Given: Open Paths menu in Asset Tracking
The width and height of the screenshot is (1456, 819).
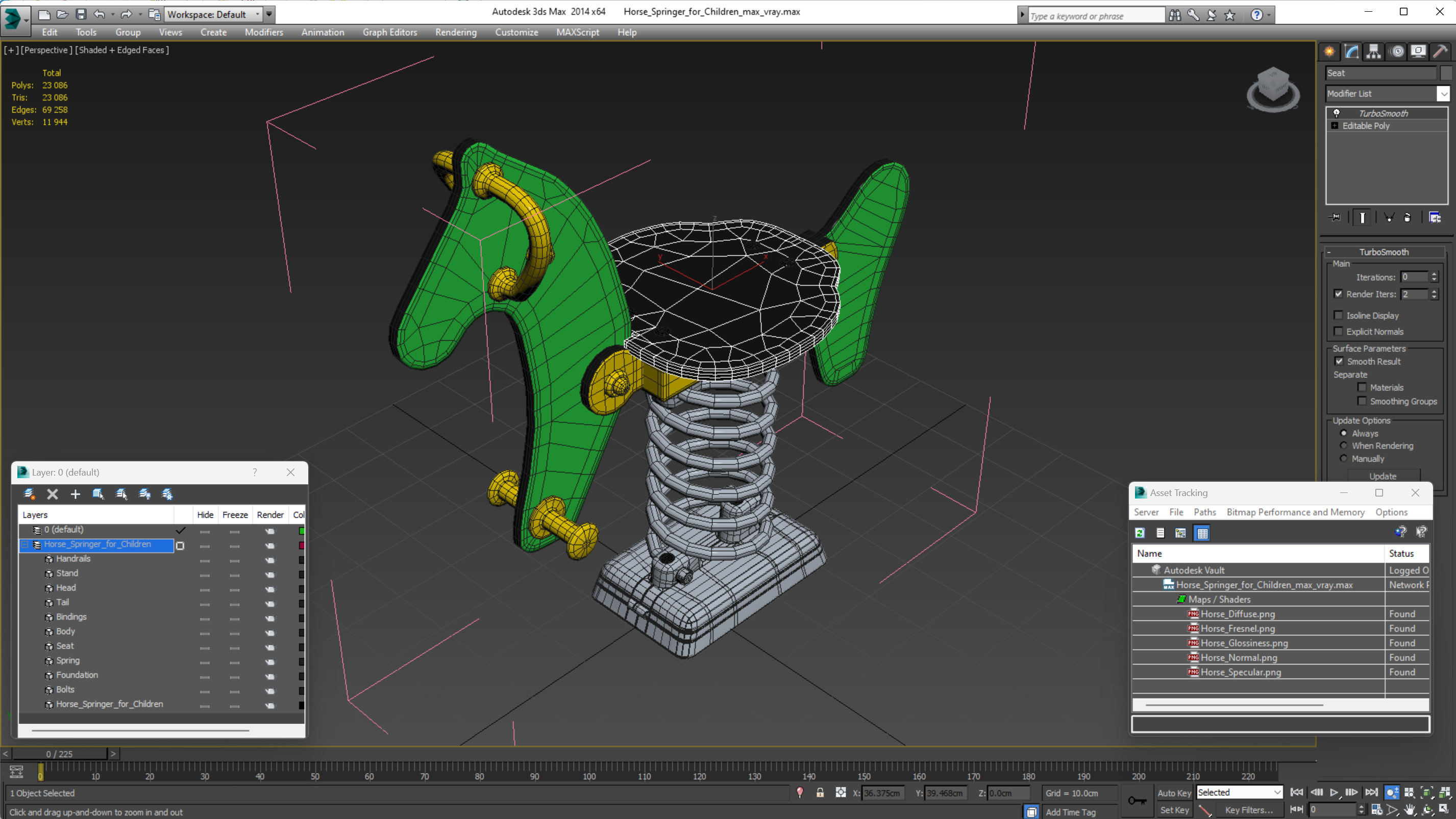Looking at the screenshot, I should [x=1204, y=512].
